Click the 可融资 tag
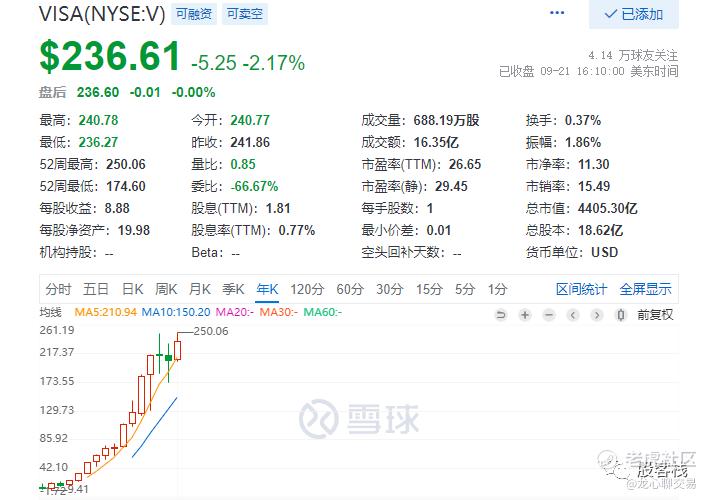Screen dimensions: 710x500 [x=194, y=14]
